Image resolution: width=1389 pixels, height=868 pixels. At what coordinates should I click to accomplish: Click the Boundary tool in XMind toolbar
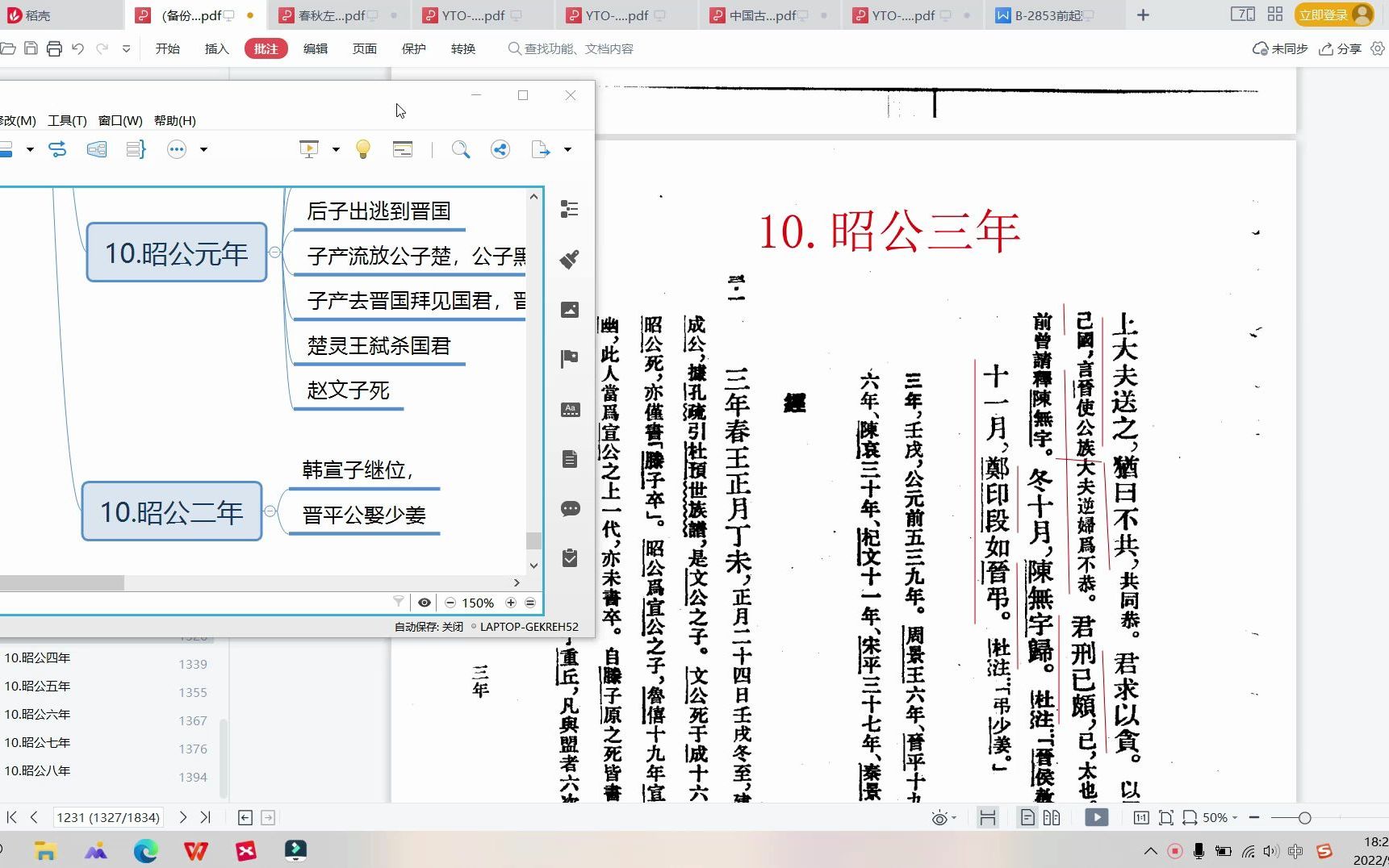[97, 149]
